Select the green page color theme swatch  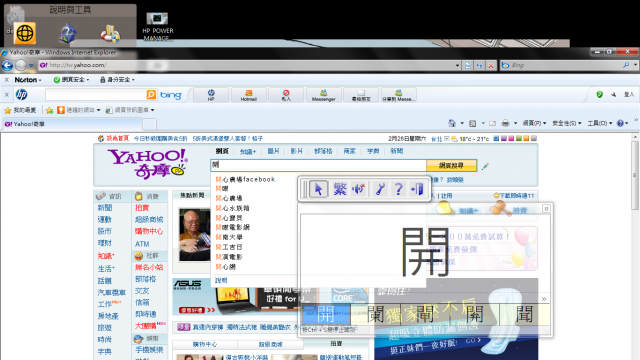(x=518, y=139)
